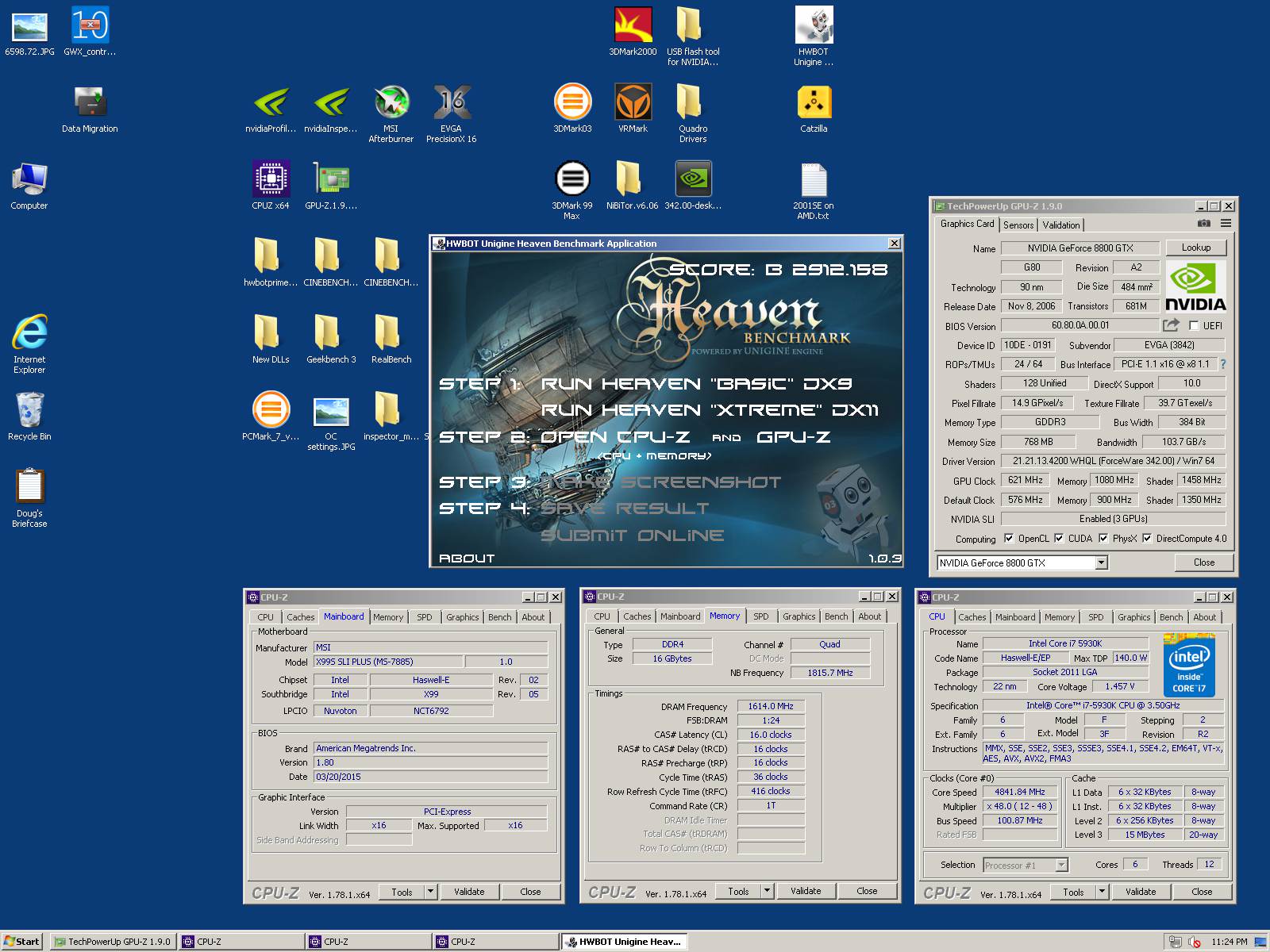Open the HWBOT Unigine desktop icon
This screenshot has height=952, width=1270.
[x=814, y=36]
